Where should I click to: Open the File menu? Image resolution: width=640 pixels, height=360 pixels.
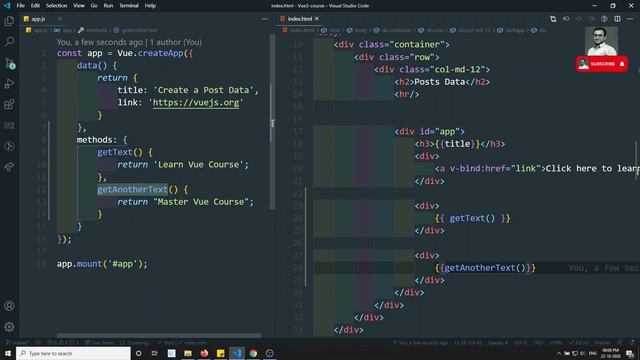20,6
